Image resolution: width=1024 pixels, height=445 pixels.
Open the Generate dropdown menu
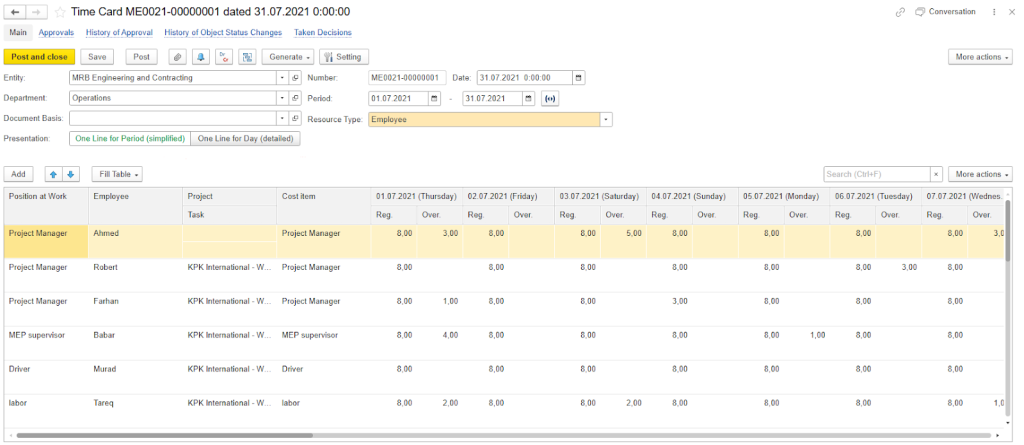click(291, 57)
